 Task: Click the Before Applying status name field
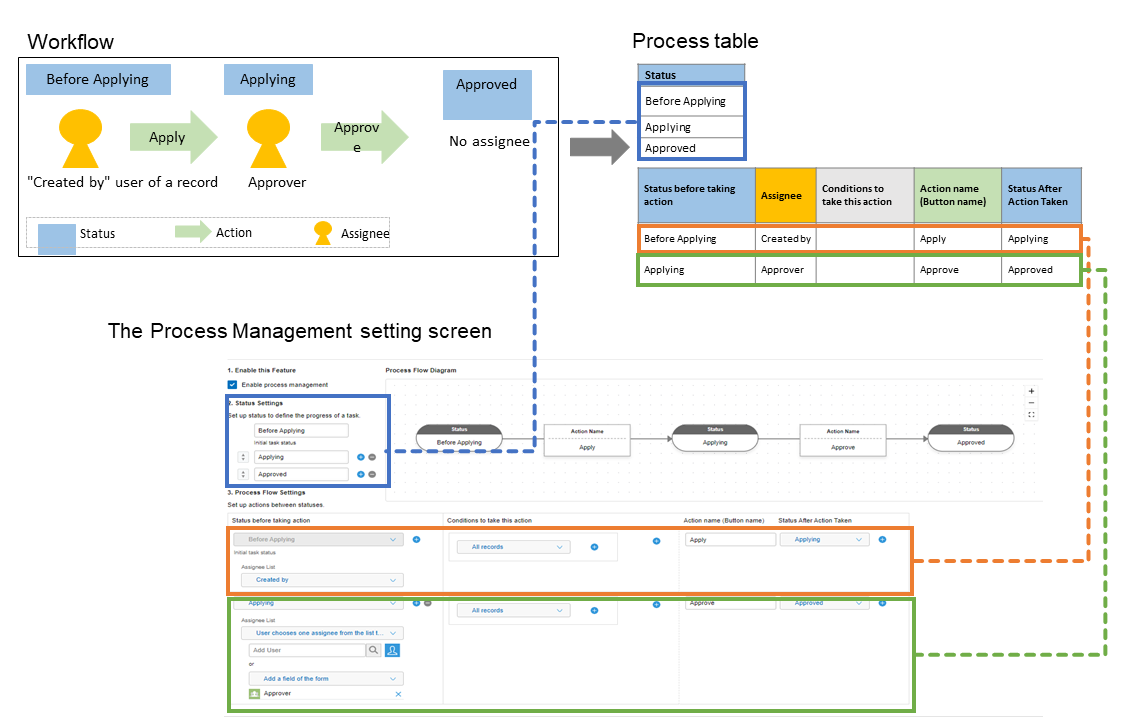coord(301,431)
